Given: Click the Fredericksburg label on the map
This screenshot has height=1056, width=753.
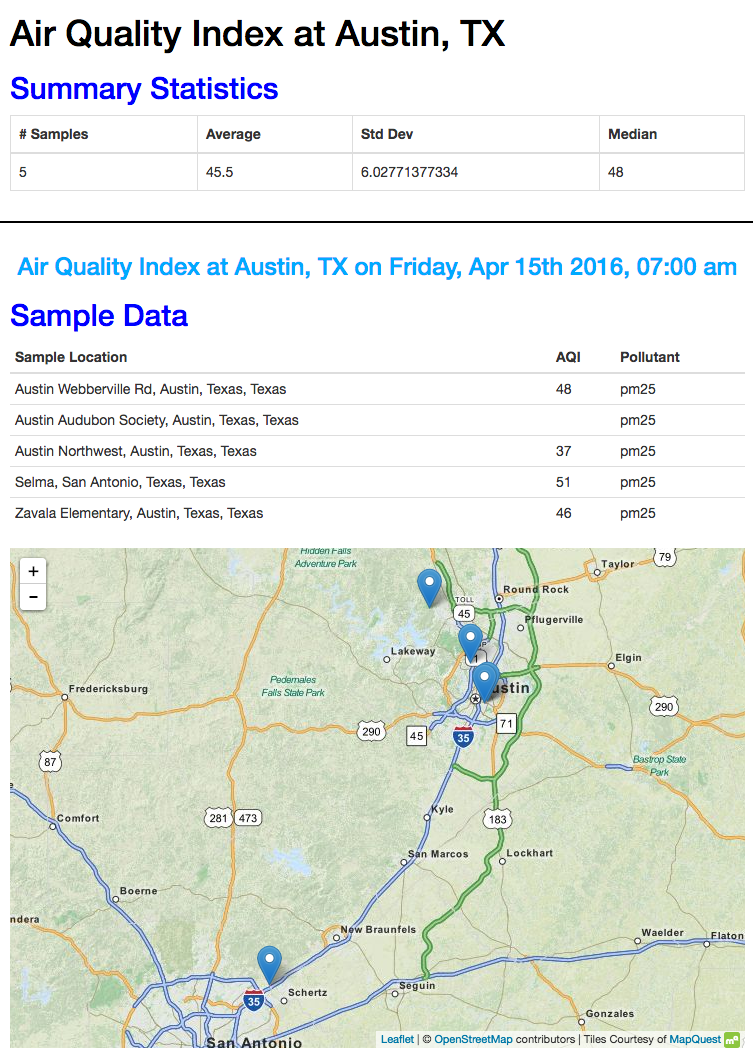Looking at the screenshot, I should coord(108,689).
